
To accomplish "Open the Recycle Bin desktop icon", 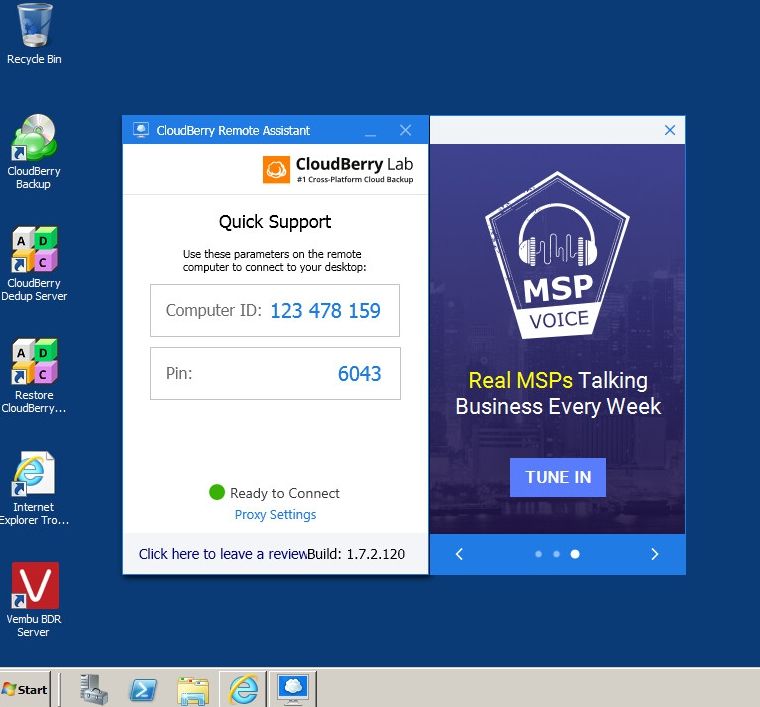I will (x=34, y=33).
